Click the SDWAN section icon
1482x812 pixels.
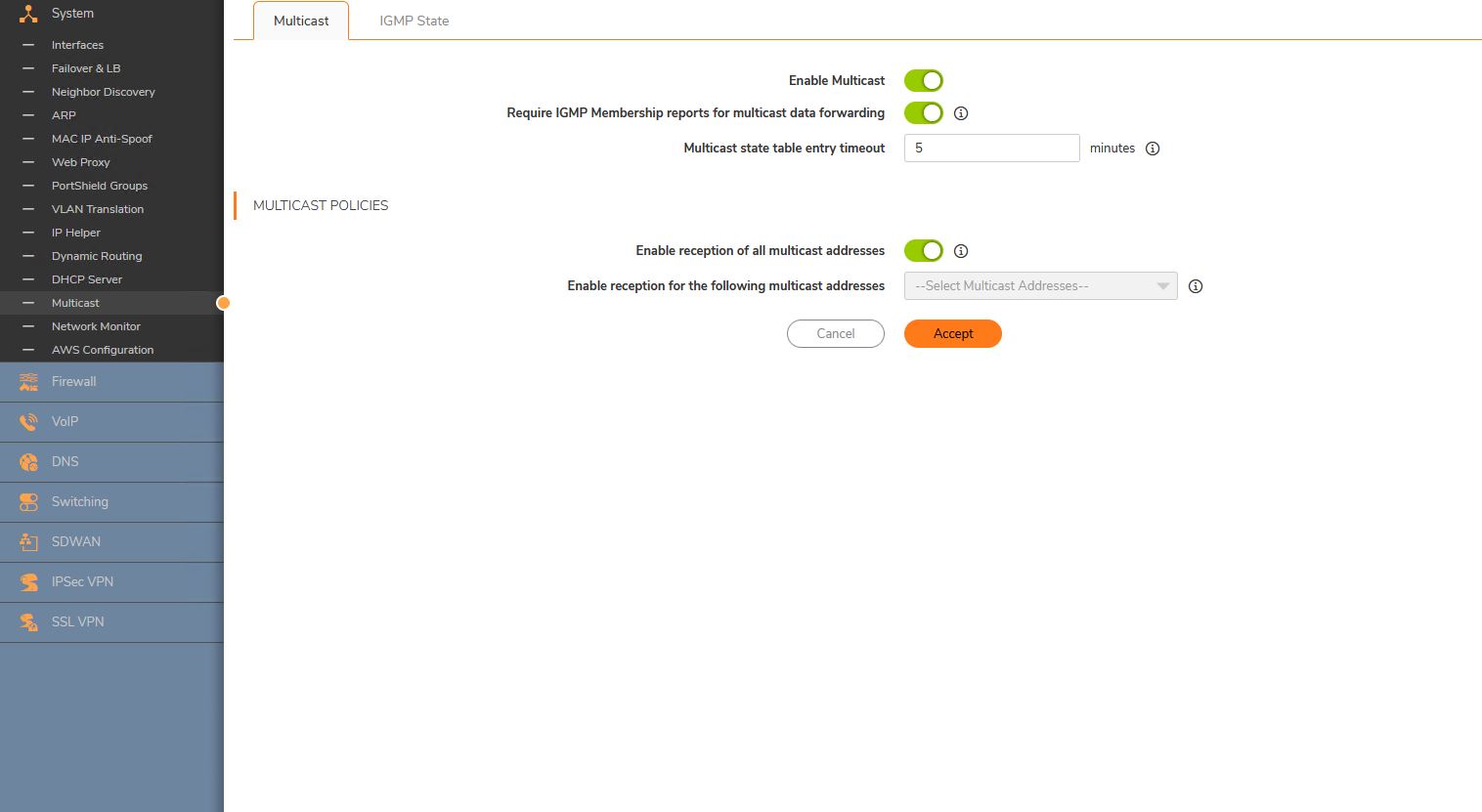(28, 542)
